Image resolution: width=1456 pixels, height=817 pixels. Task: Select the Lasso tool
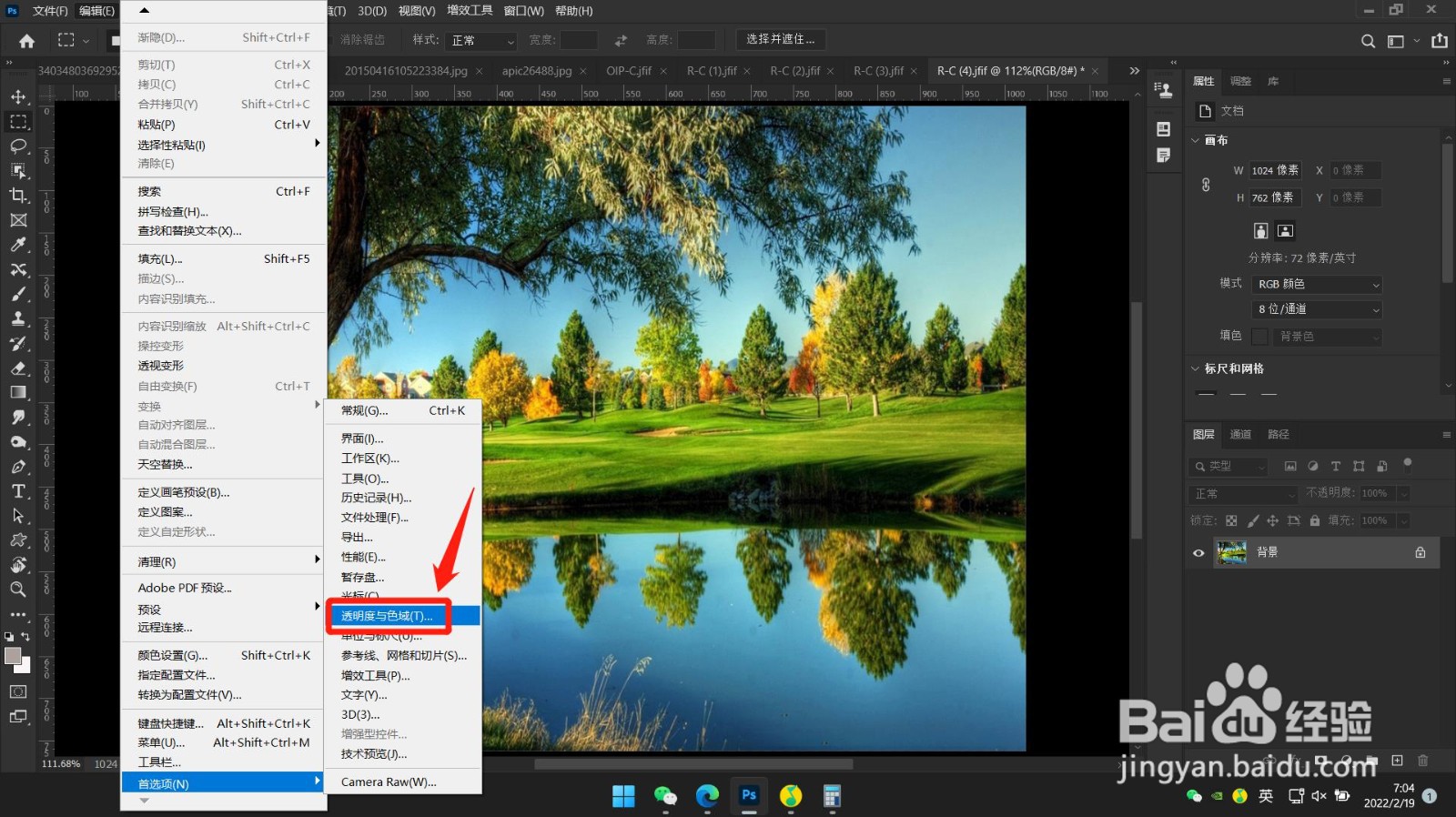point(18,146)
